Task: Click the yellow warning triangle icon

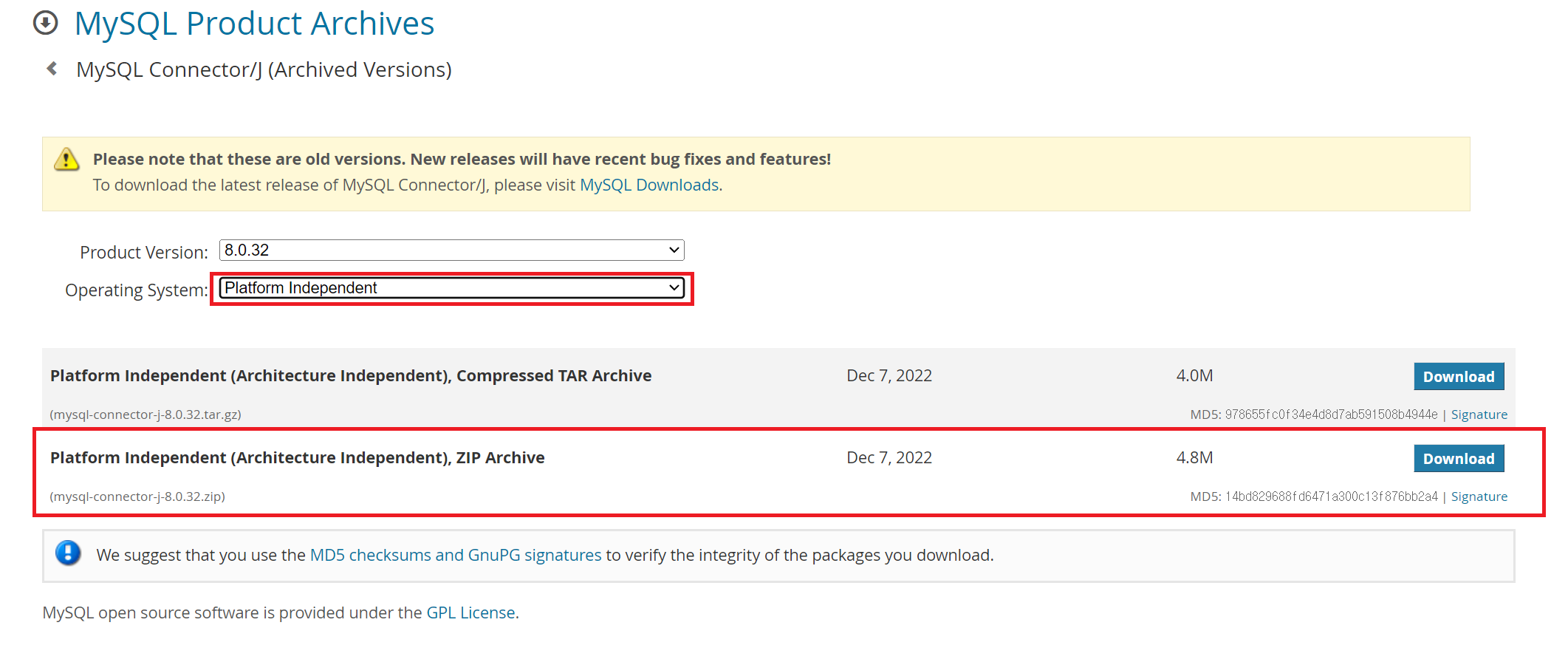Action: pyautogui.click(x=66, y=159)
